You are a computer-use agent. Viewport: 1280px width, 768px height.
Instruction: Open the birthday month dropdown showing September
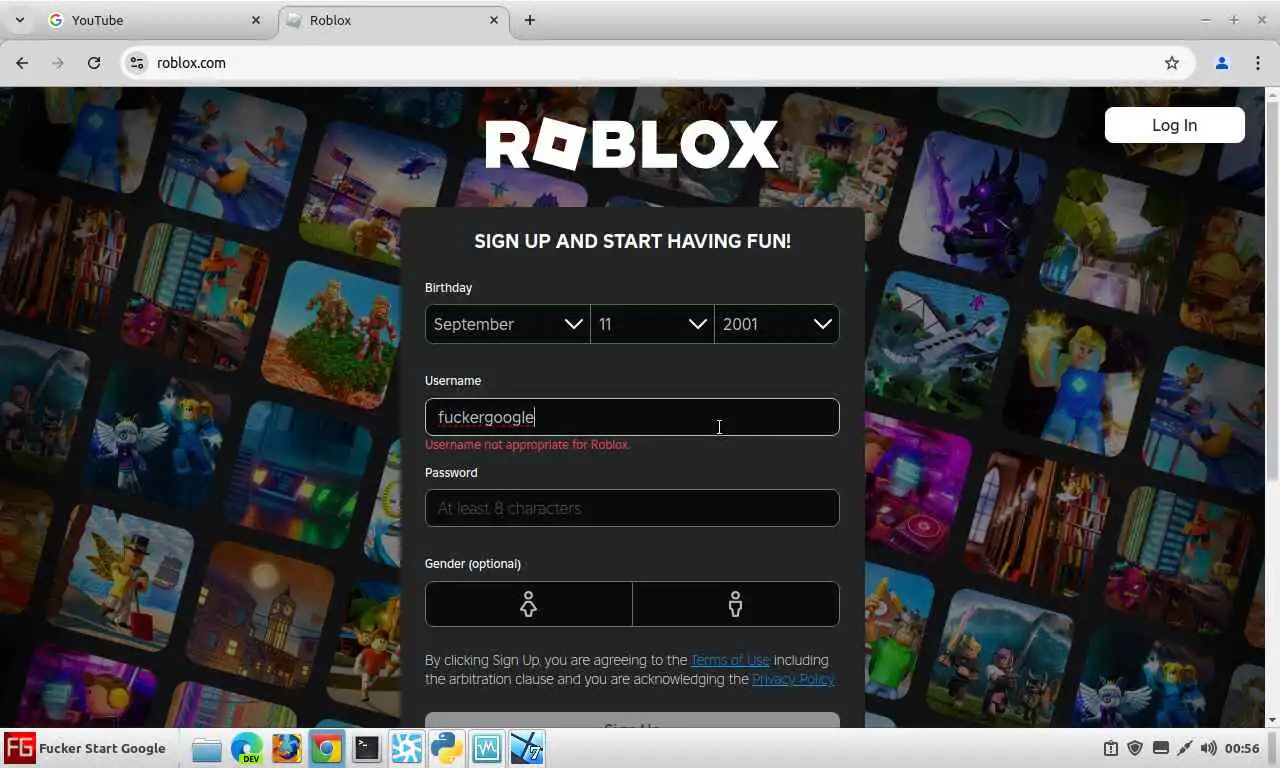[508, 324]
